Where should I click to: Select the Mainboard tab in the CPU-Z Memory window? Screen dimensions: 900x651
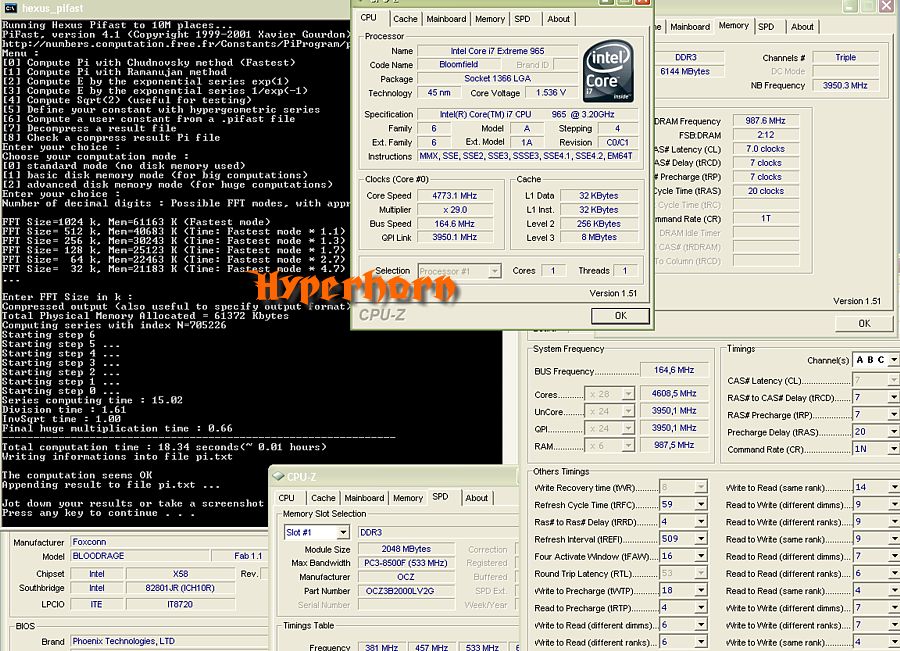click(690, 27)
